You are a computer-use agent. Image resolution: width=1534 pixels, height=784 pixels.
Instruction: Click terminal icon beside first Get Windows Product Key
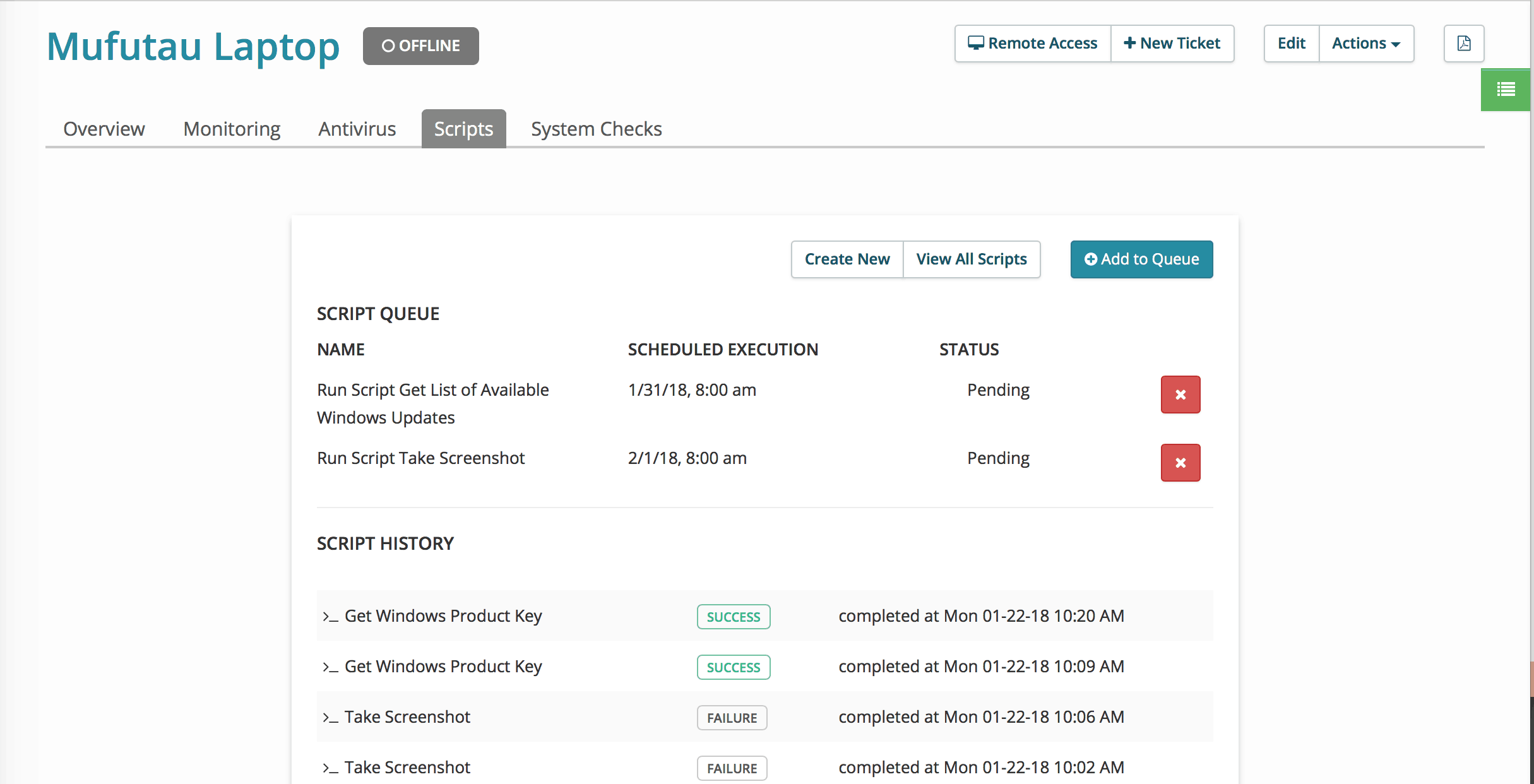tap(330, 617)
